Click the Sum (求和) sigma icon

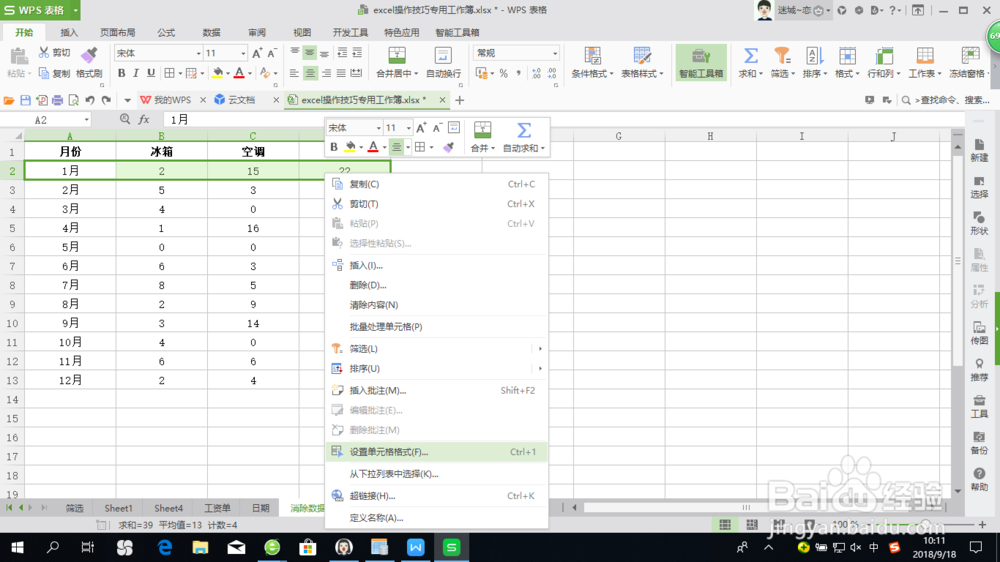coord(751,55)
